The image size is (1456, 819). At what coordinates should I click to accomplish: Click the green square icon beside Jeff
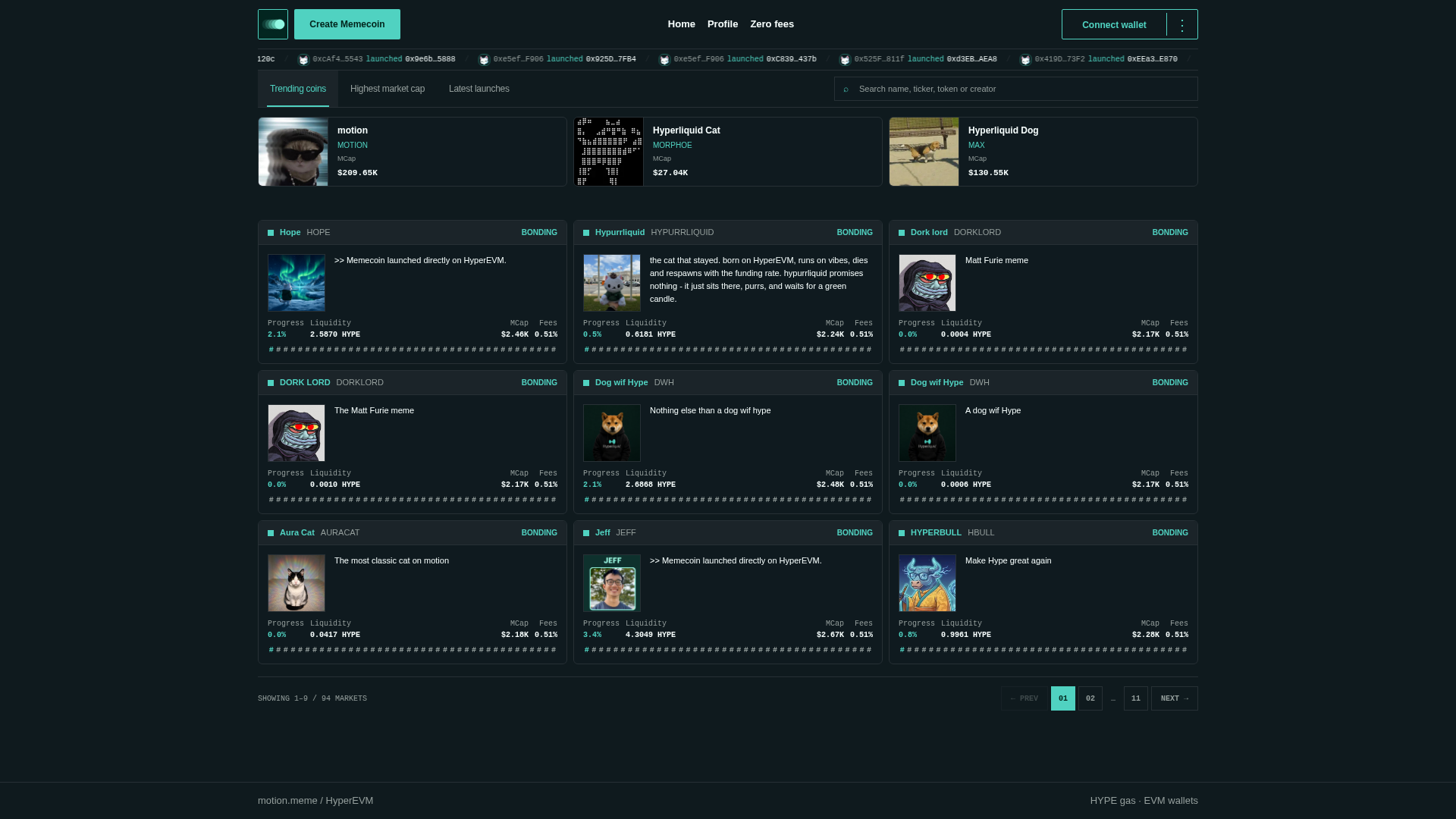pos(586,533)
